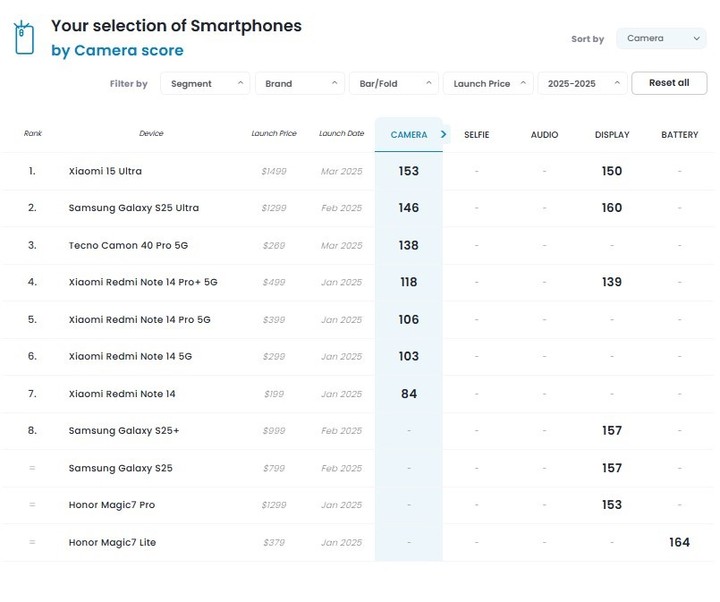
Task: Open the Sort by Camera dropdown
Action: pos(661,39)
